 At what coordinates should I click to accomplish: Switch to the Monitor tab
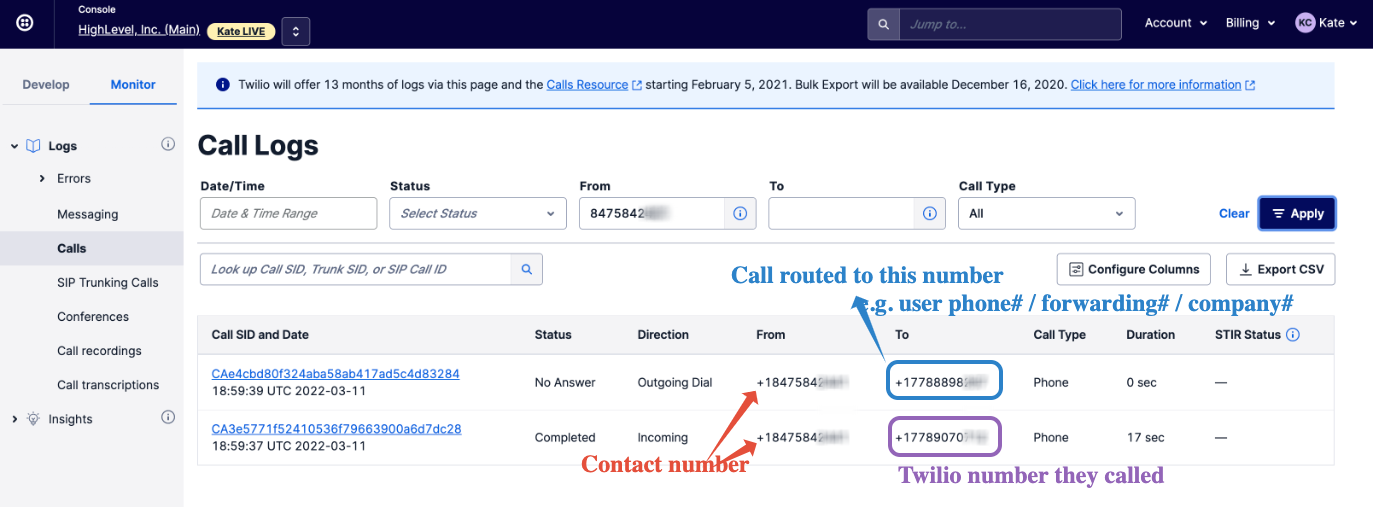[x=133, y=85]
